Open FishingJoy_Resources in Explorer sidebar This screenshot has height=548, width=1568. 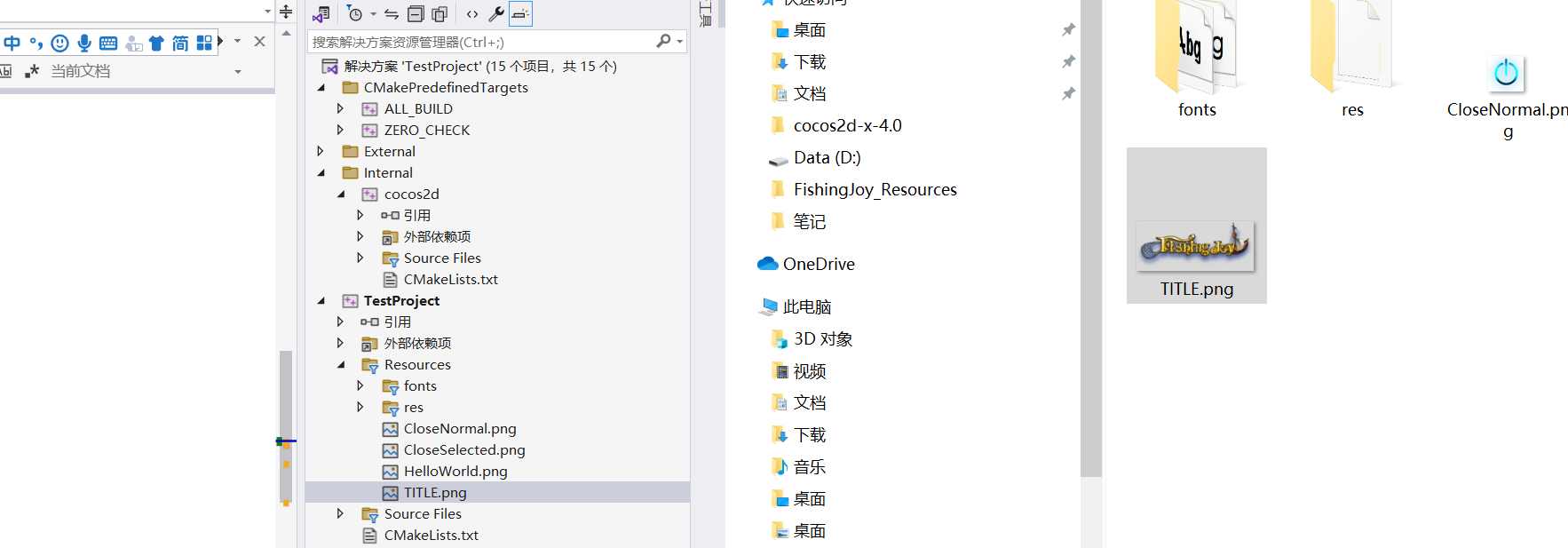[875, 189]
